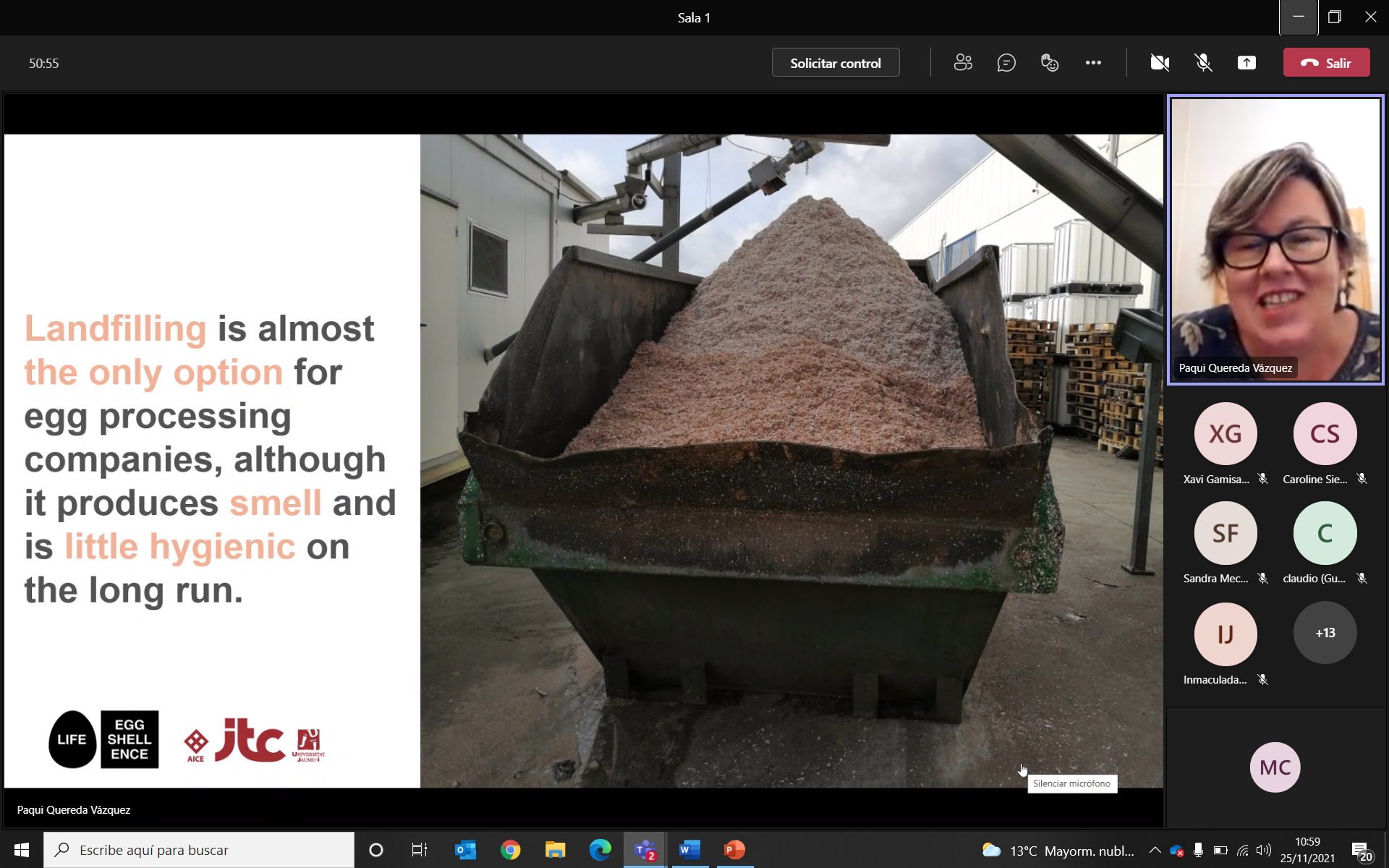1389x868 pixels.
Task: Open the clock showing 10:59
Action: pyautogui.click(x=1307, y=850)
